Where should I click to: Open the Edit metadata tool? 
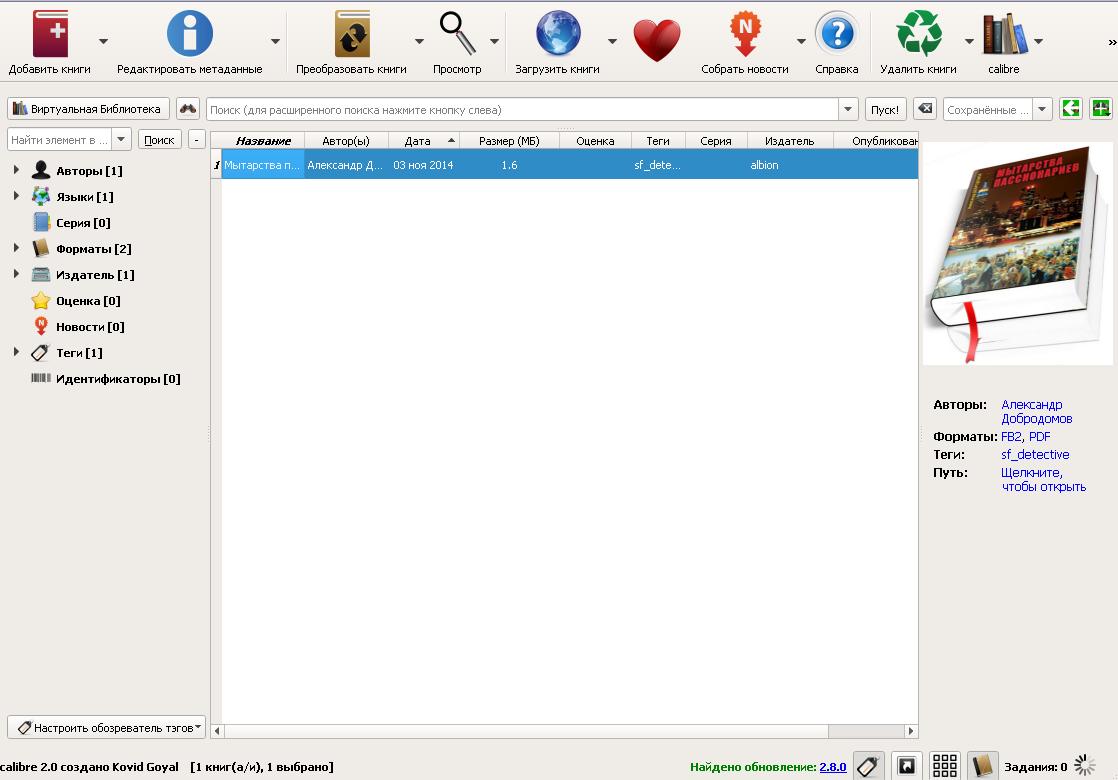pos(189,35)
